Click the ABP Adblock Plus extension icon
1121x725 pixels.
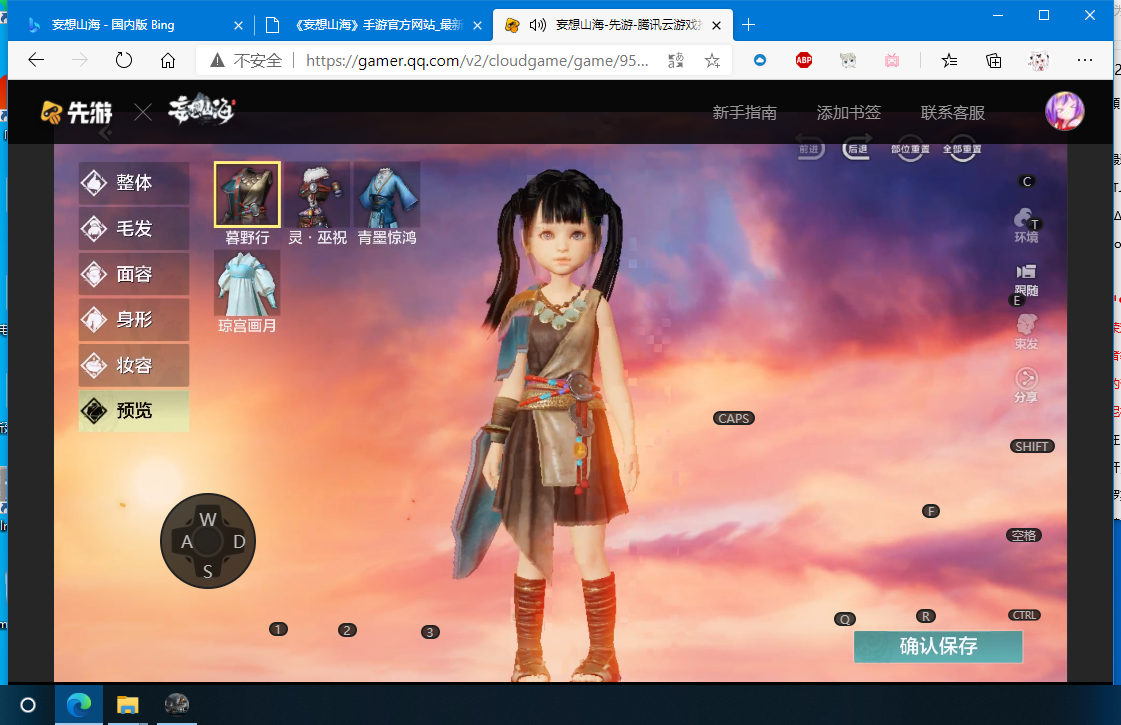(x=804, y=60)
